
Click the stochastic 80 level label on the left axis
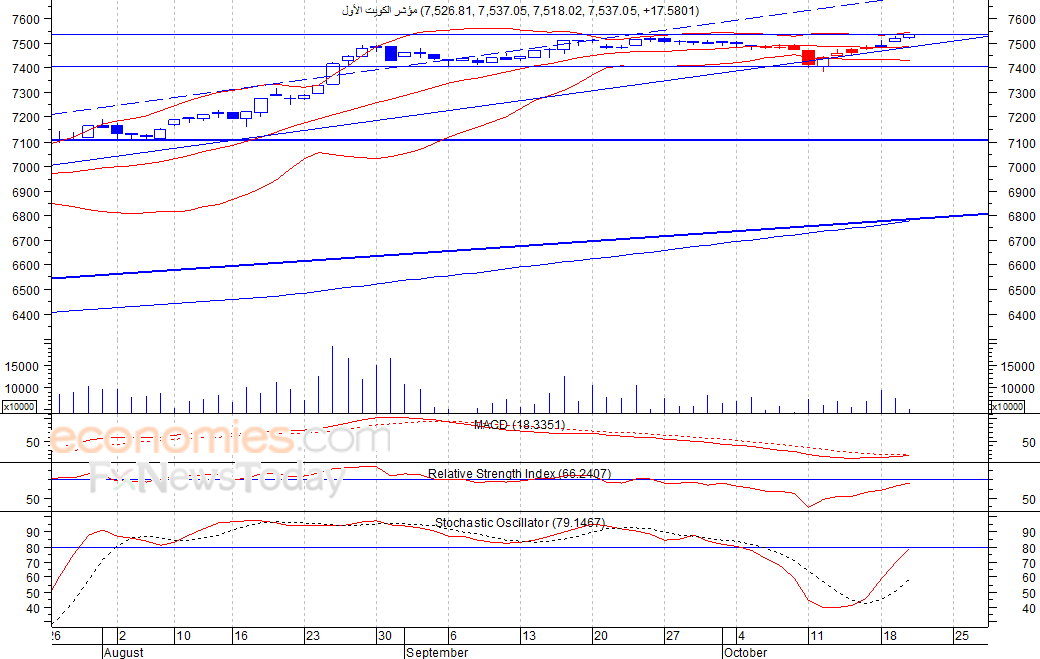tap(33, 548)
